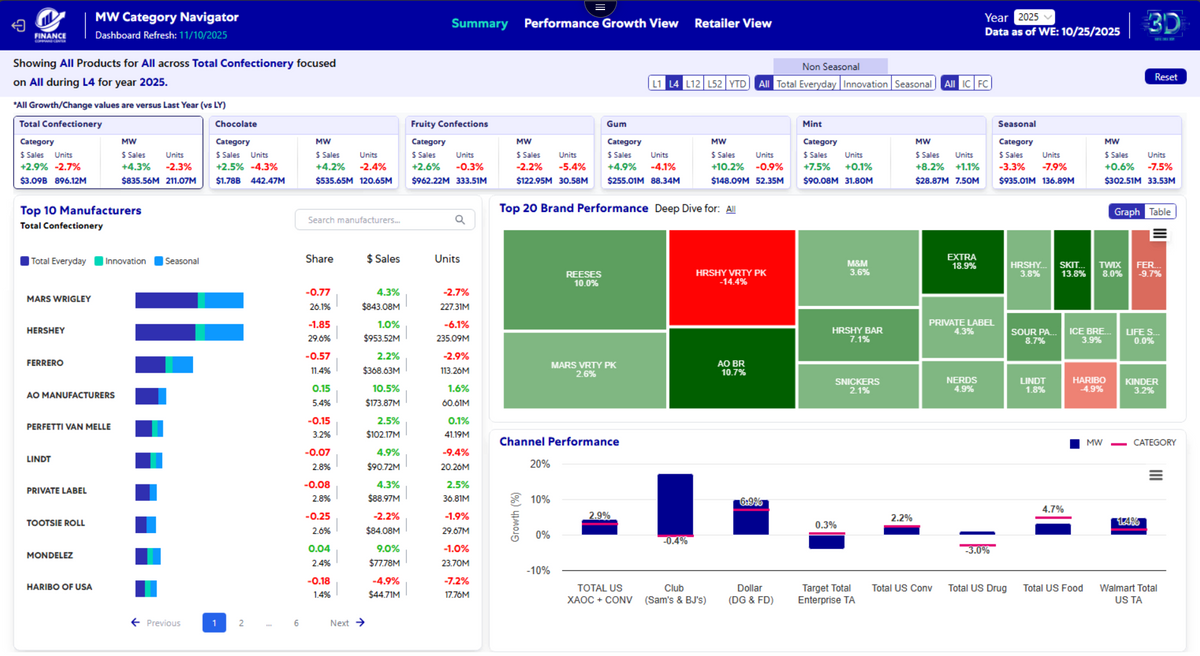This screenshot has height=656, width=1200.
Task: Open the top center hamburger handle
Action: point(600,7)
